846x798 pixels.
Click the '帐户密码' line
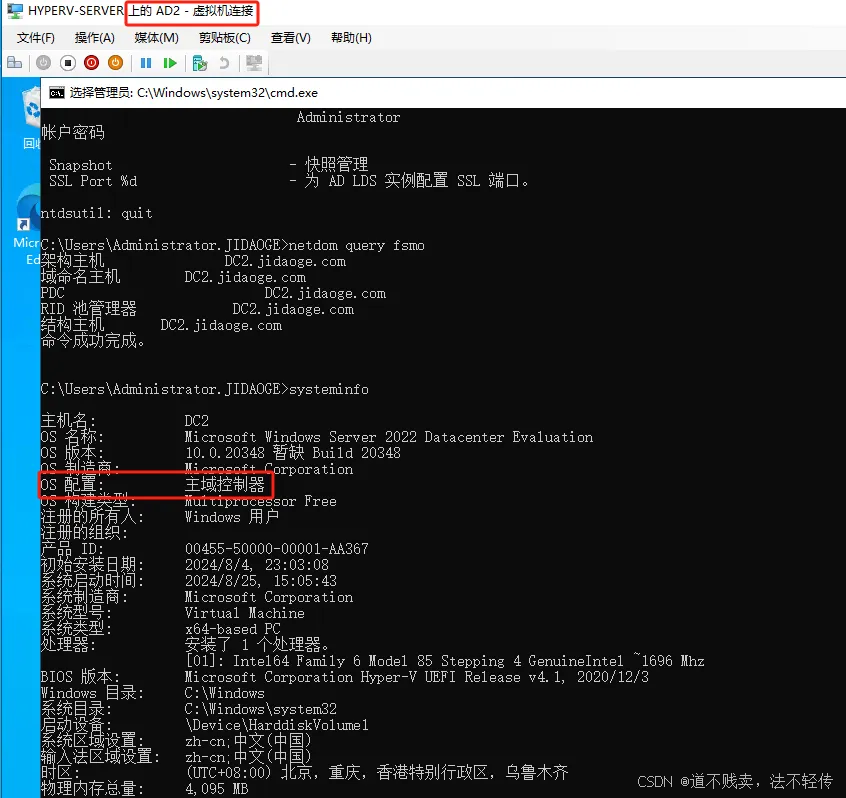[x=73, y=132]
